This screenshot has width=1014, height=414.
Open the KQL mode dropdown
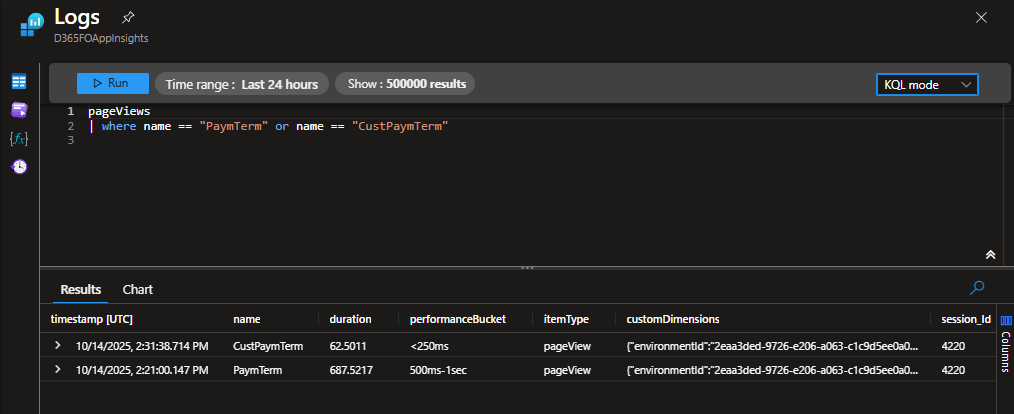pos(927,85)
